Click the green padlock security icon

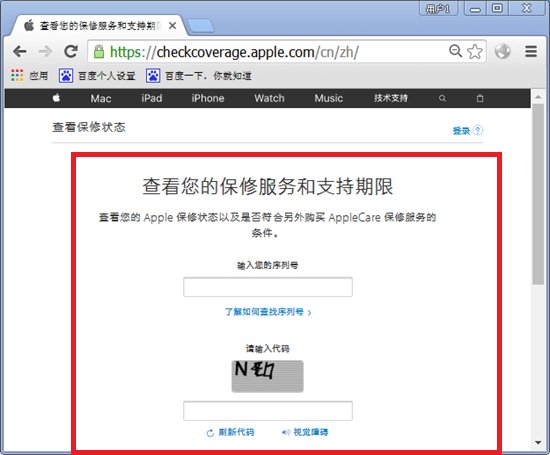tap(99, 52)
